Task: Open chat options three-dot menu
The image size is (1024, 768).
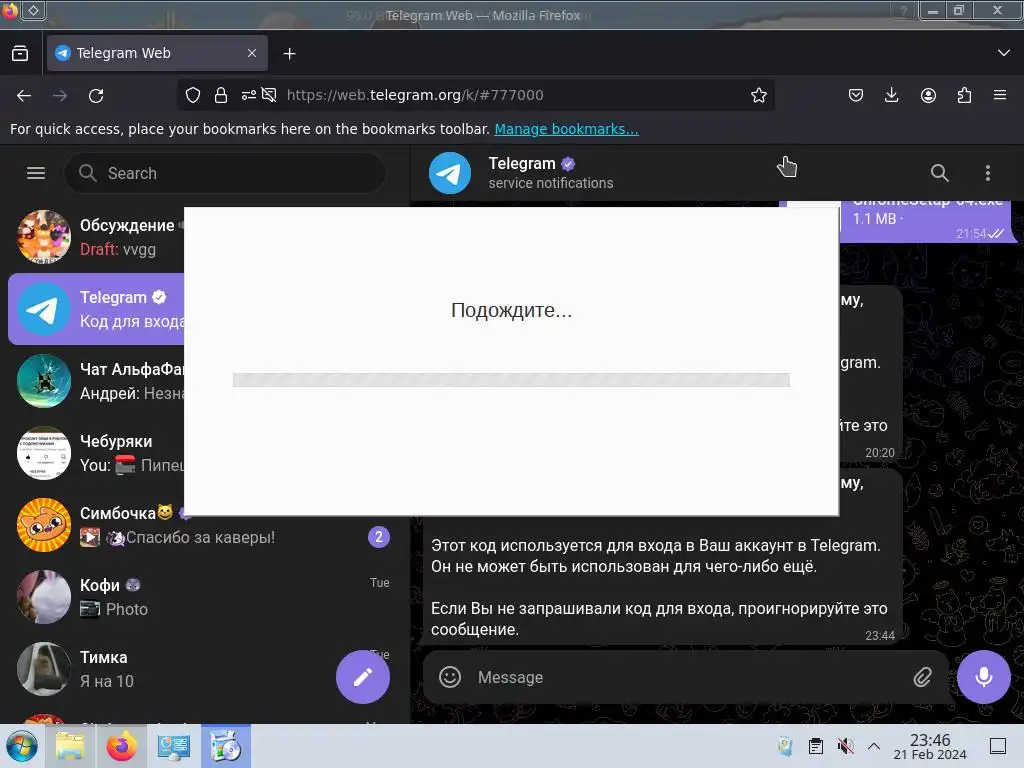Action: coord(987,173)
